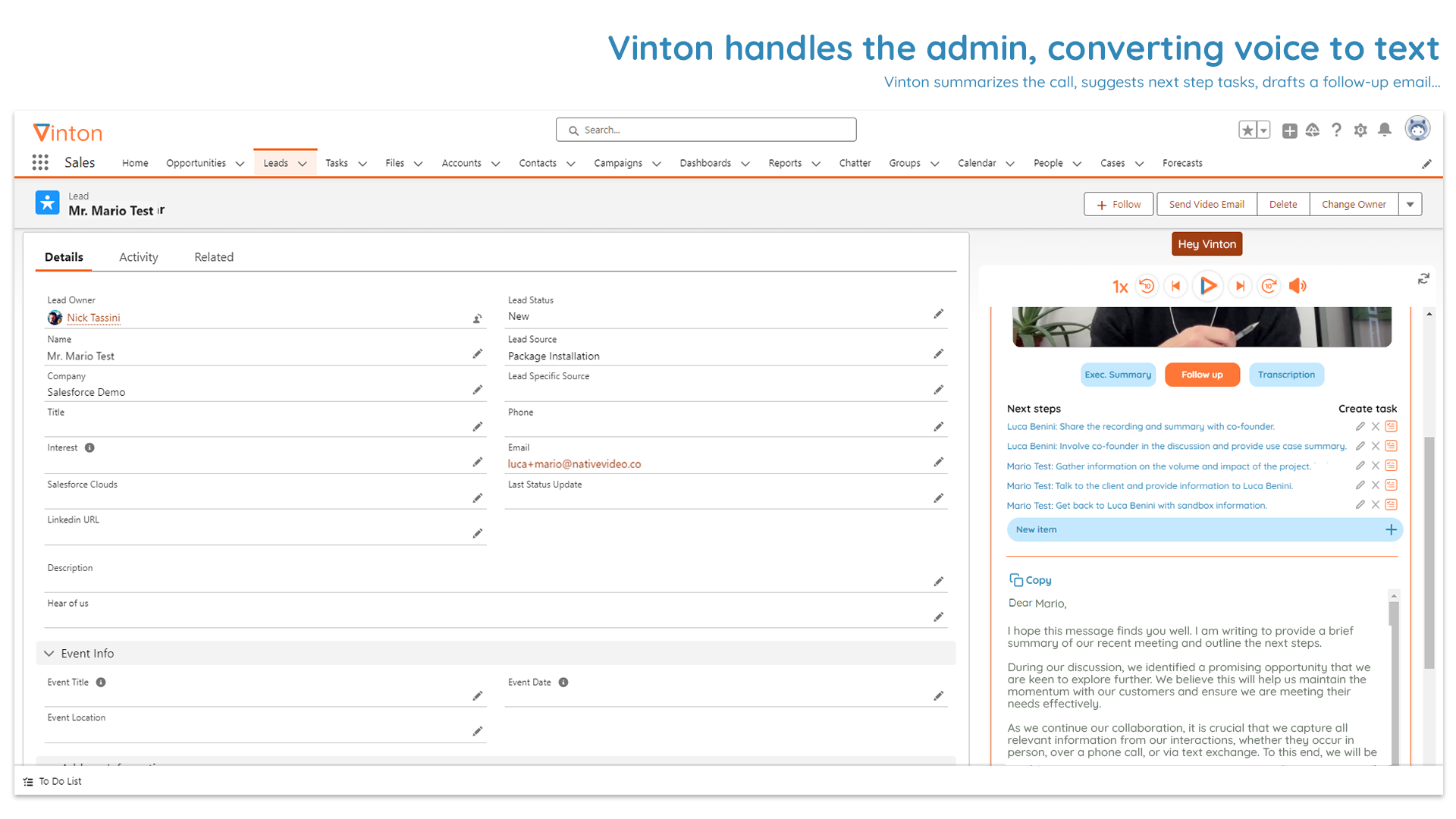1456x819 pixels.
Task: Mute the video player volume
Action: pos(1298,286)
